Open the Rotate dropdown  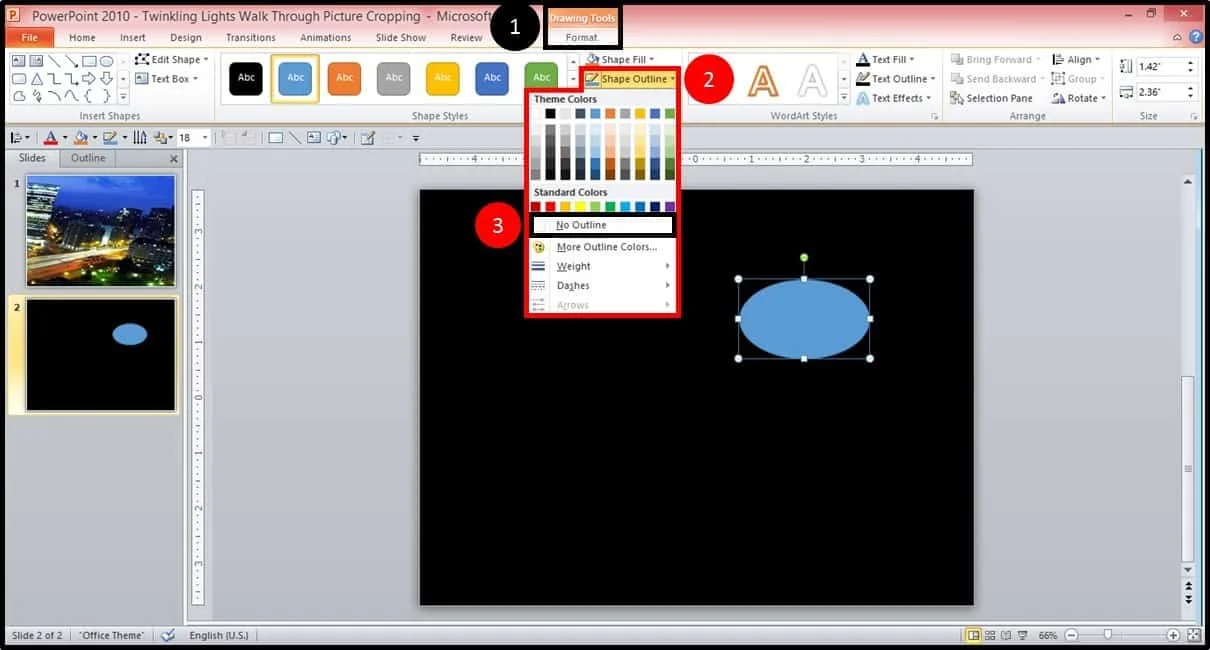tap(1078, 98)
